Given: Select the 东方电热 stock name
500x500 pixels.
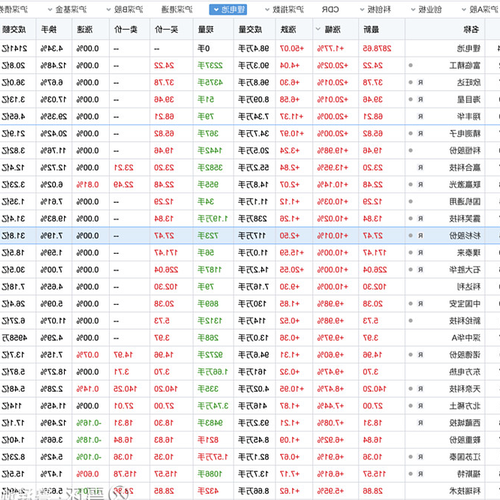Looking at the screenshot, I should 465,372.
